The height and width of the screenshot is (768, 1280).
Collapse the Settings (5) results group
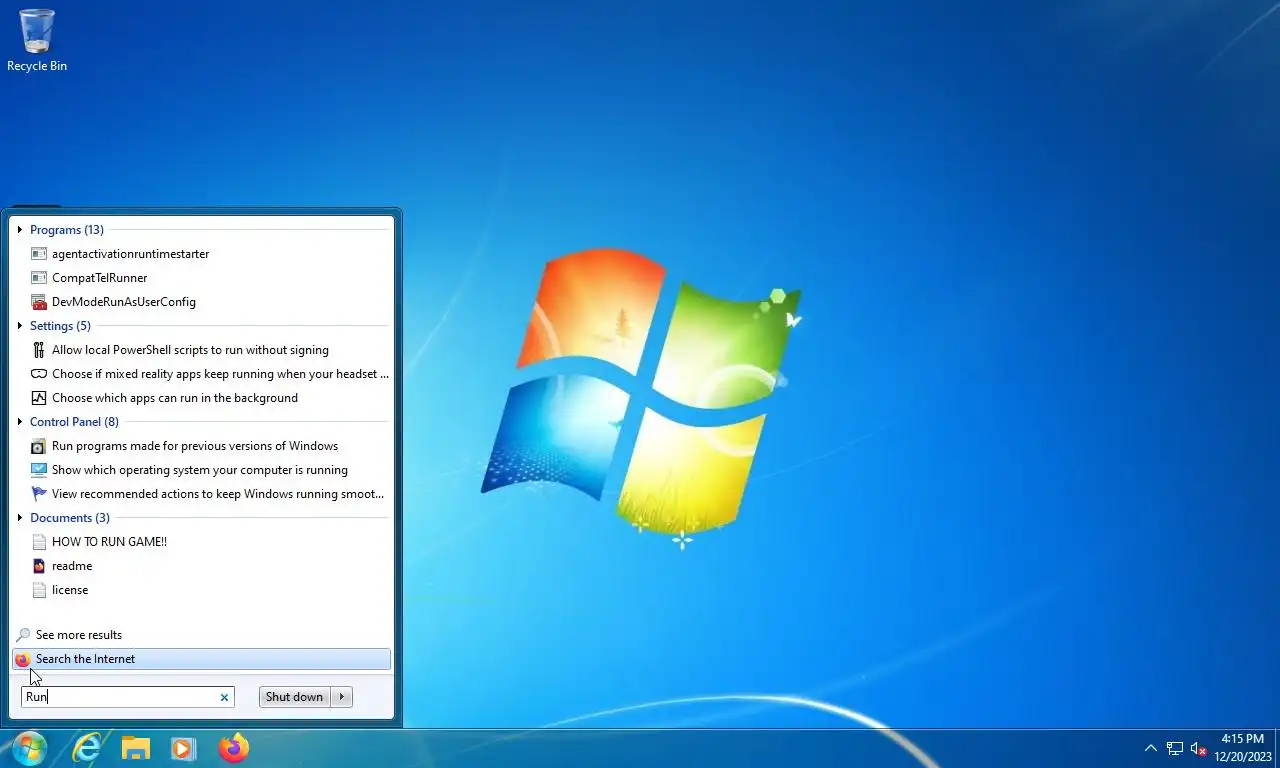(20, 326)
